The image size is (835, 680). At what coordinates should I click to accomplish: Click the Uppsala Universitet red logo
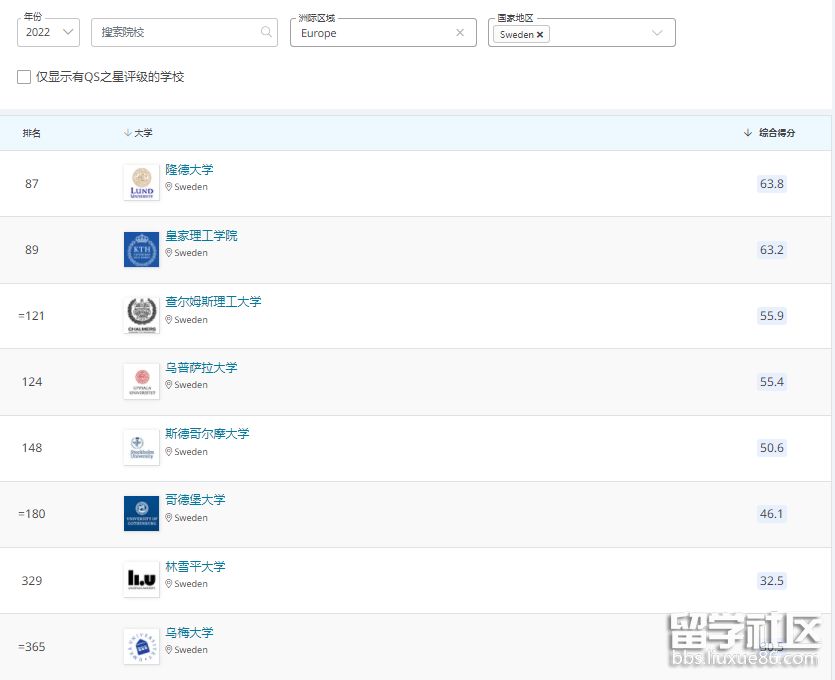pyautogui.click(x=141, y=381)
